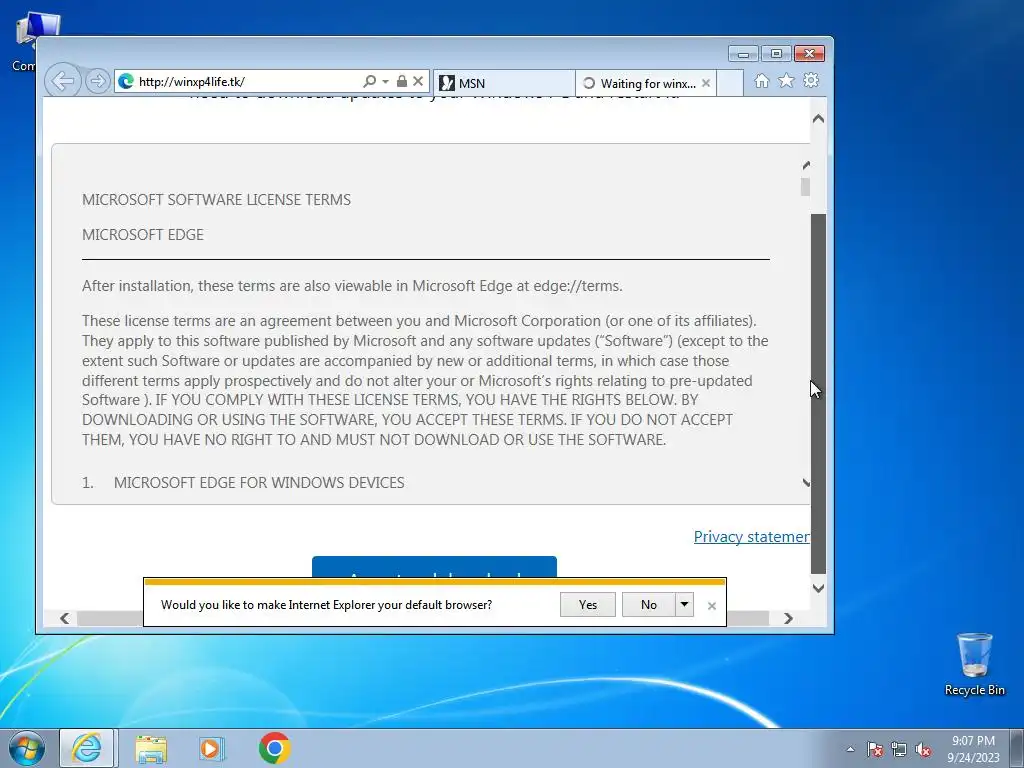Screen dimensions: 1024x768
Task: Click page vertical scrollbar up arrow
Action: pos(818,119)
